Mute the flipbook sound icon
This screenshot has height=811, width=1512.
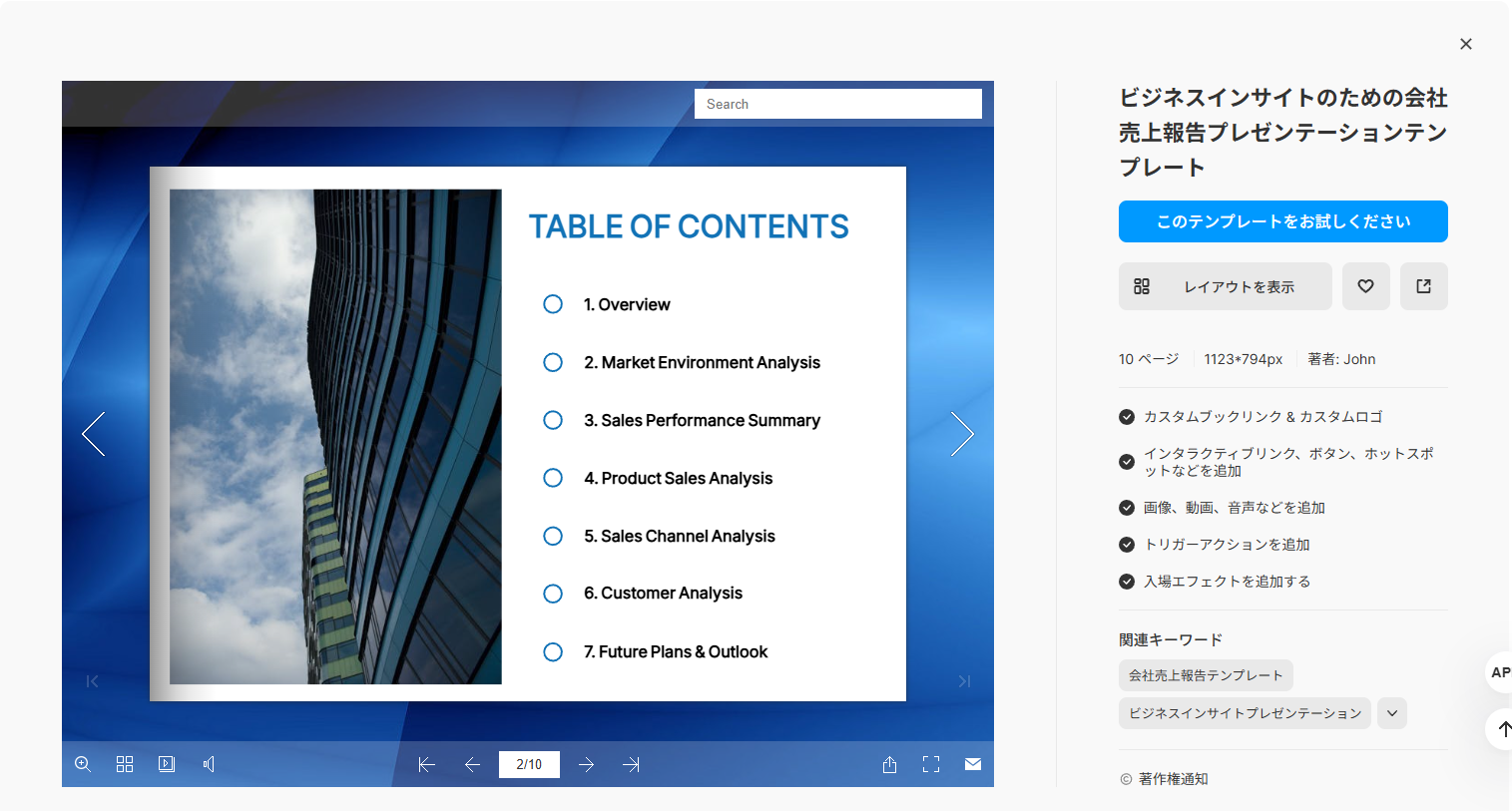point(209,764)
